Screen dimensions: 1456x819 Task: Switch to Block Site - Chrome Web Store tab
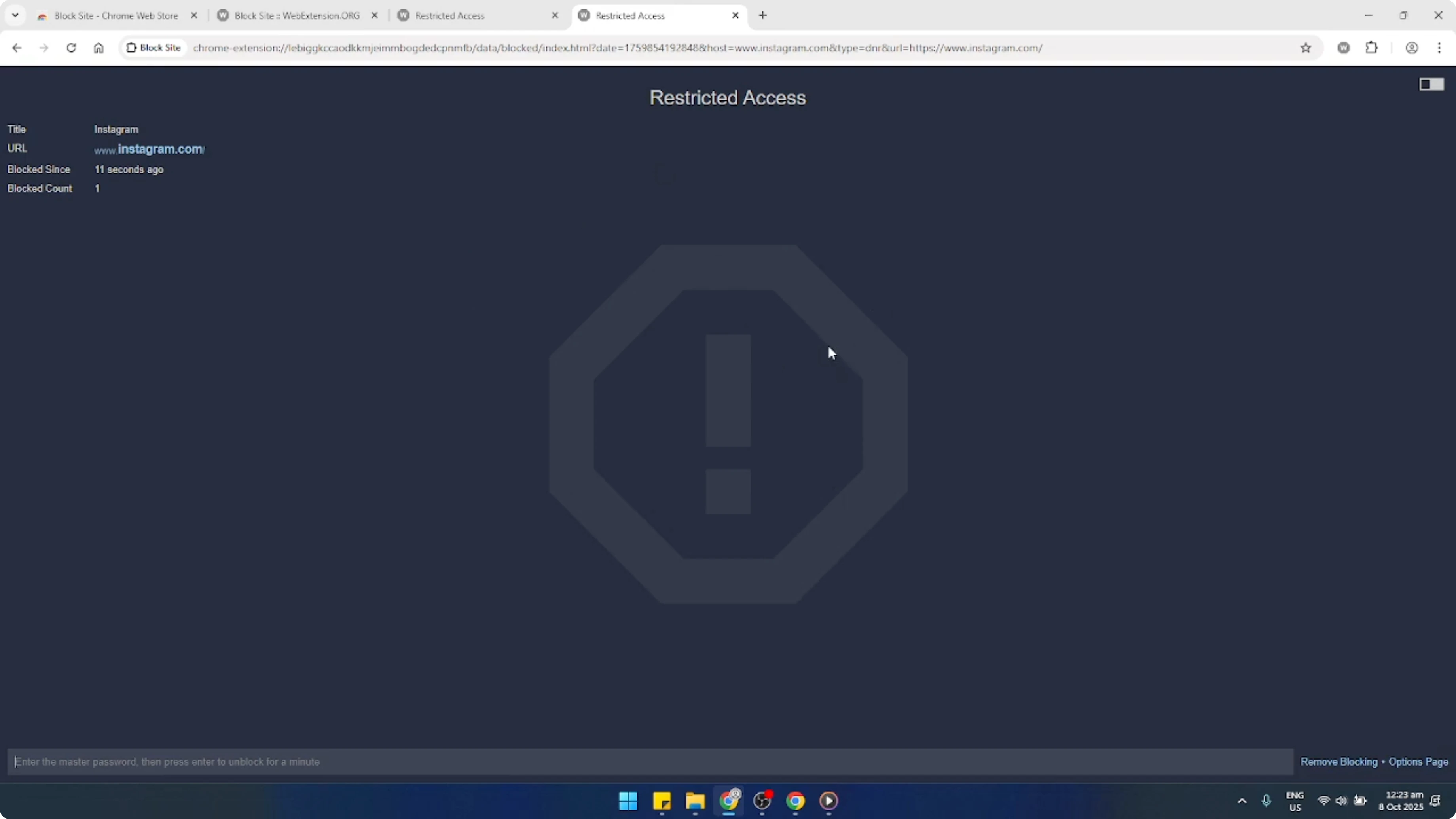[x=116, y=16]
